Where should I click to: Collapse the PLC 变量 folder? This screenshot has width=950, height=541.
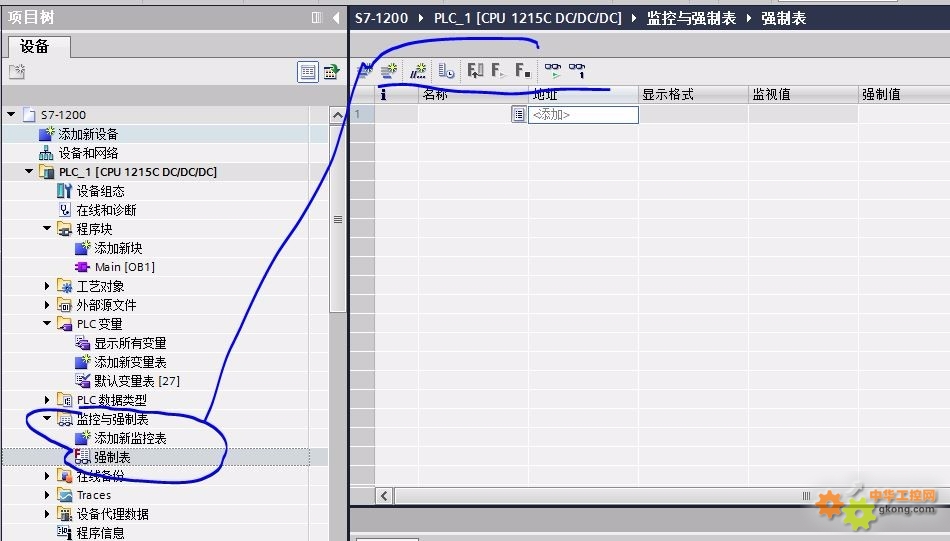coord(47,324)
